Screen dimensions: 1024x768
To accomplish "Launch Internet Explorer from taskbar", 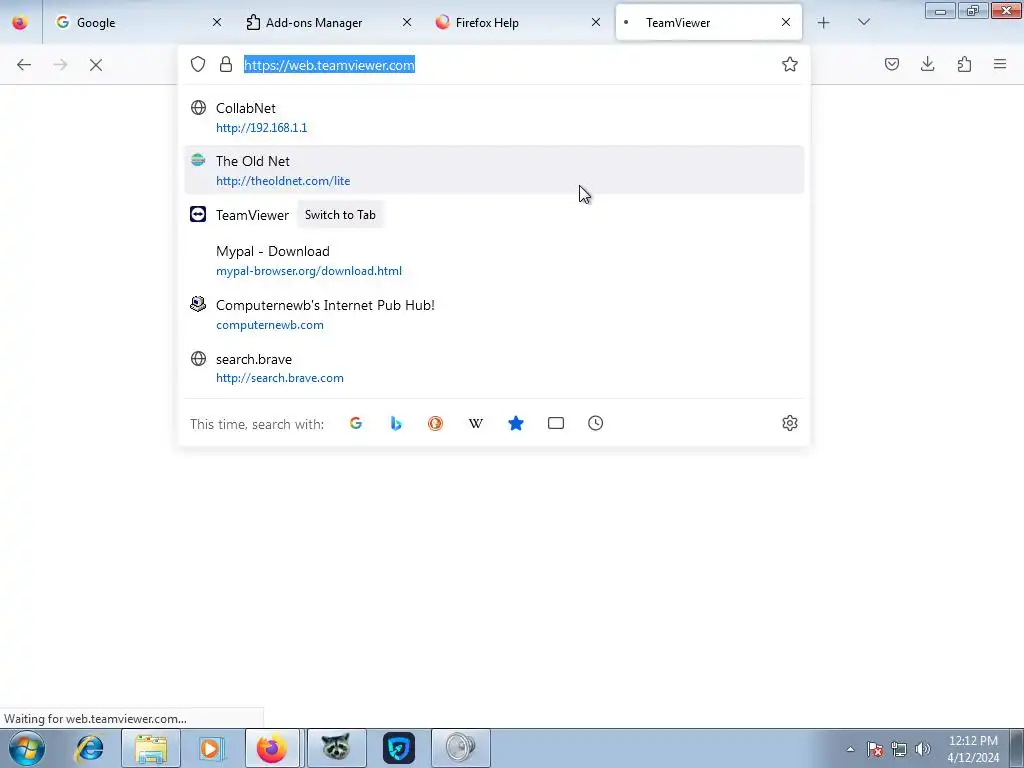I will coord(89,748).
